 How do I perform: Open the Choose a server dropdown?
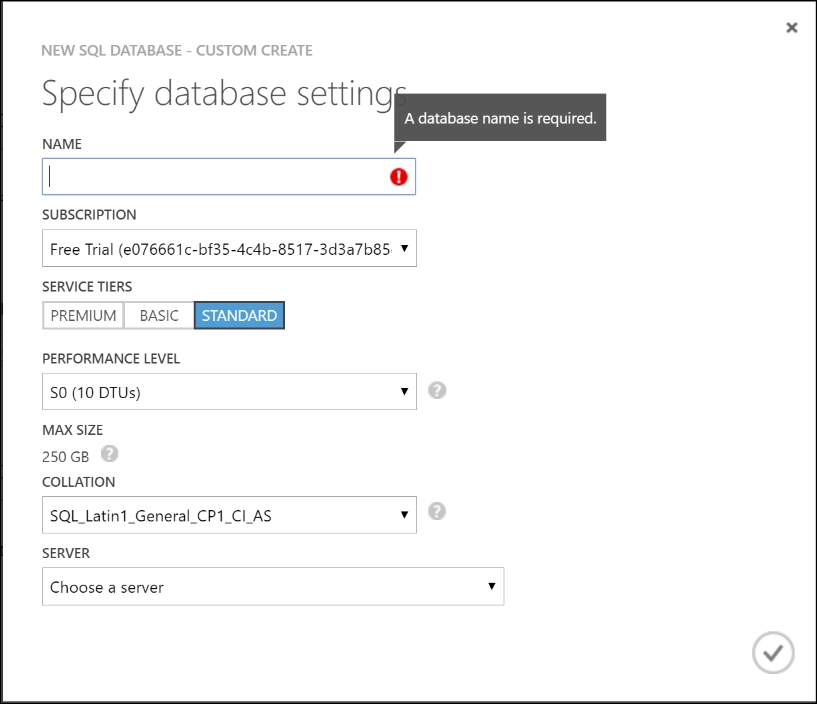[270, 587]
